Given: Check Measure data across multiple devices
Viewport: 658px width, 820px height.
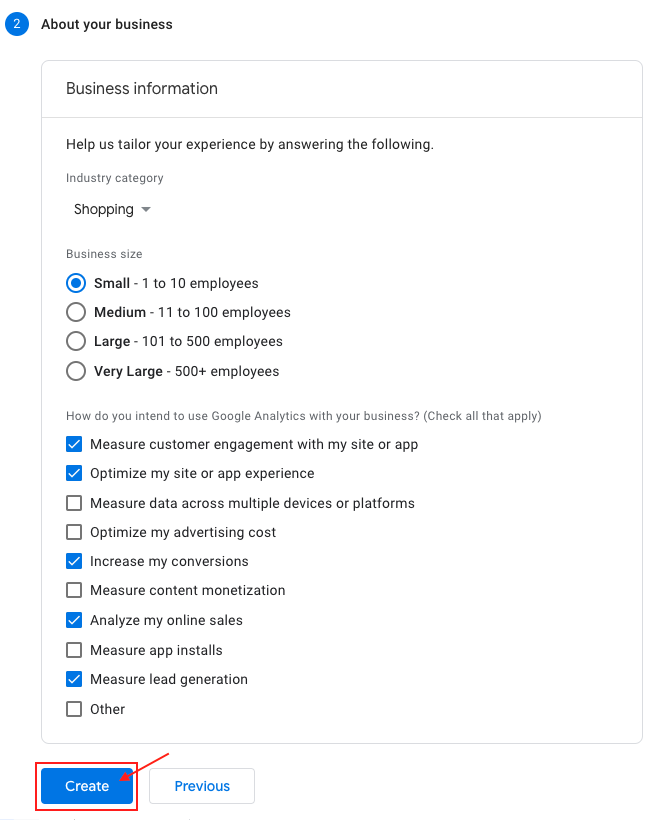Looking at the screenshot, I should [x=74, y=503].
